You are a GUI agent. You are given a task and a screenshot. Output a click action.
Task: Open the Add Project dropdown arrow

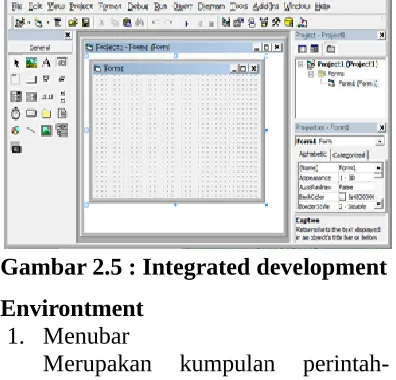(x=29, y=23)
